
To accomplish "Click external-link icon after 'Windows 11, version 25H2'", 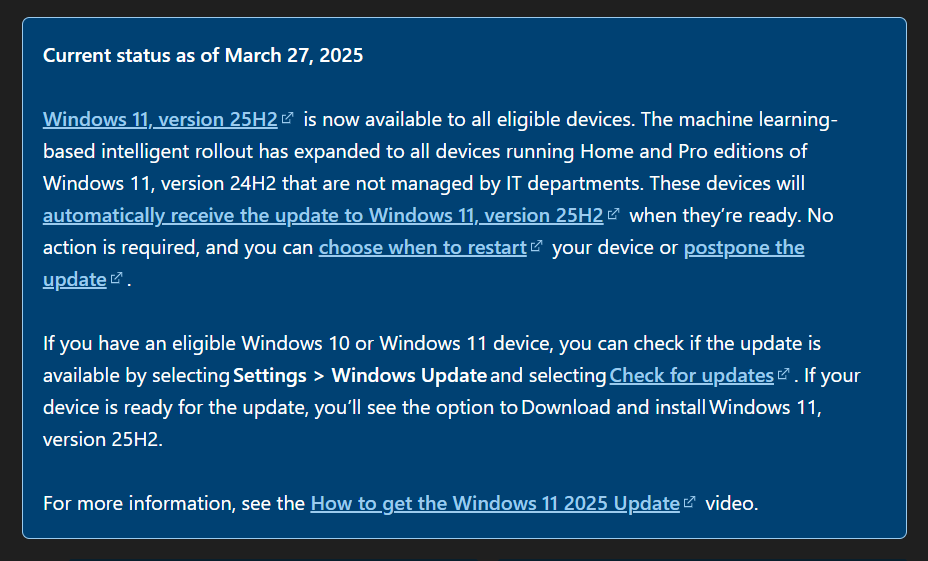I will [288, 118].
